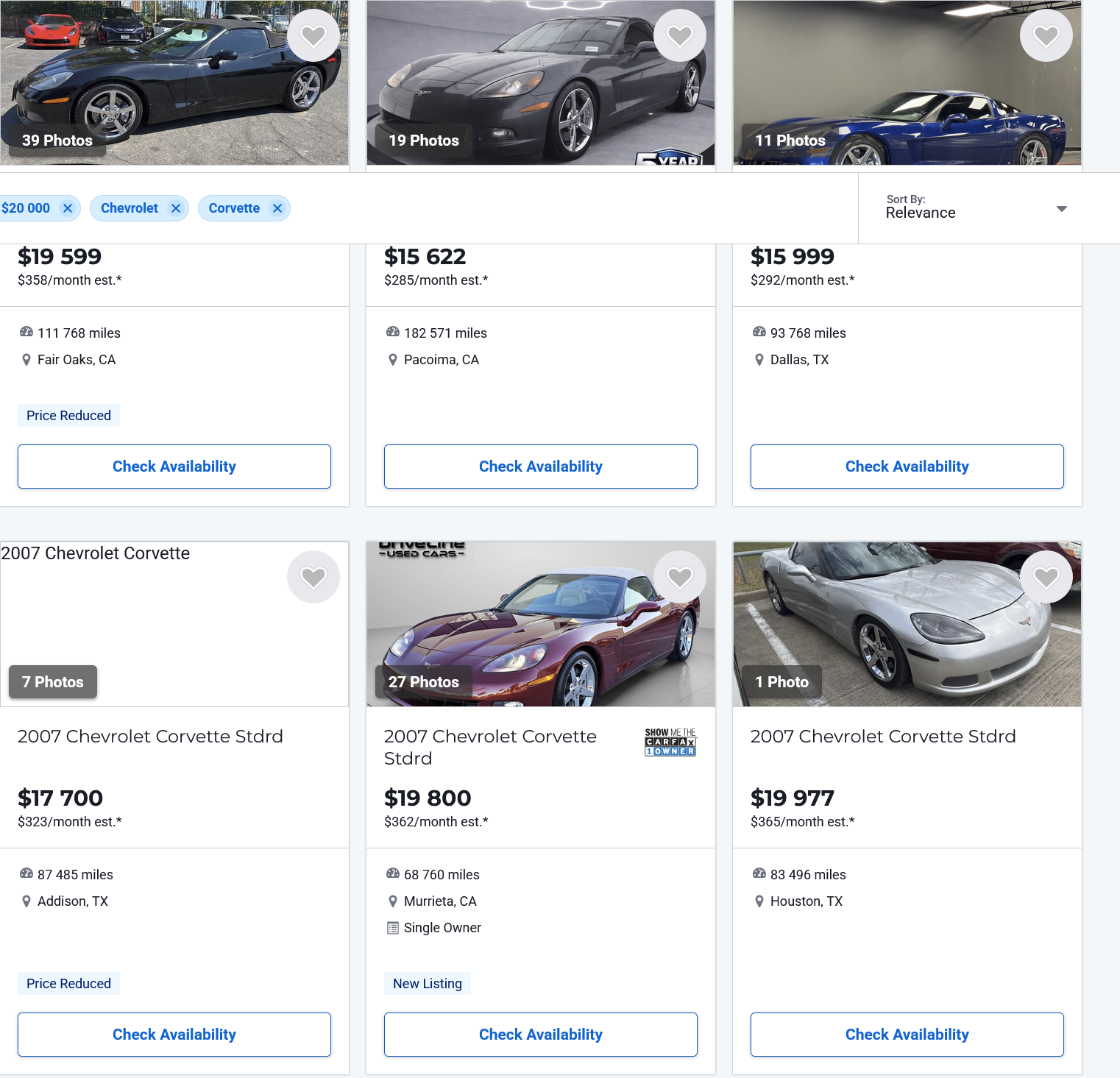This screenshot has height=1078, width=1120.
Task: Open the silver Corvette 1 Photo thumbnail
Action: (781, 682)
